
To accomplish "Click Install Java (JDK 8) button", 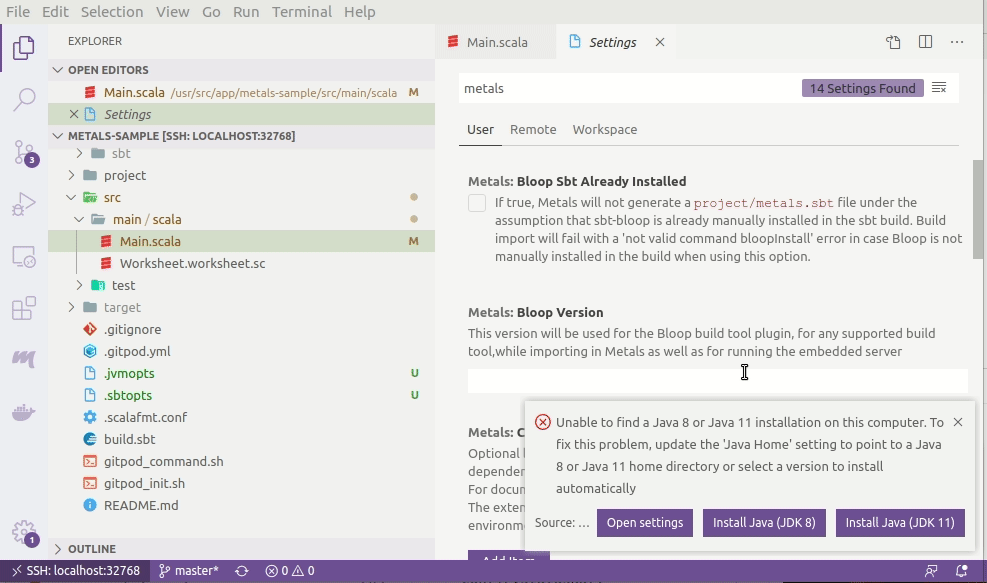I will 764,523.
